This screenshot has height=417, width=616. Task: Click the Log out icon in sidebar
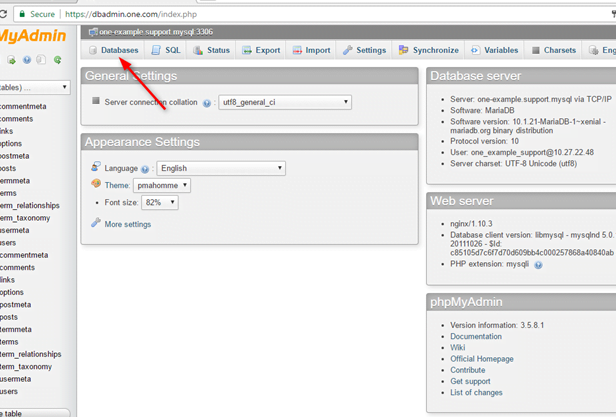11,60
